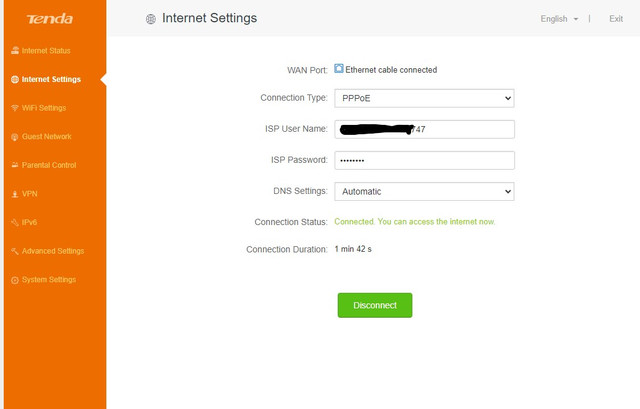Open the English language selector
640x409 pixels.
coord(559,19)
